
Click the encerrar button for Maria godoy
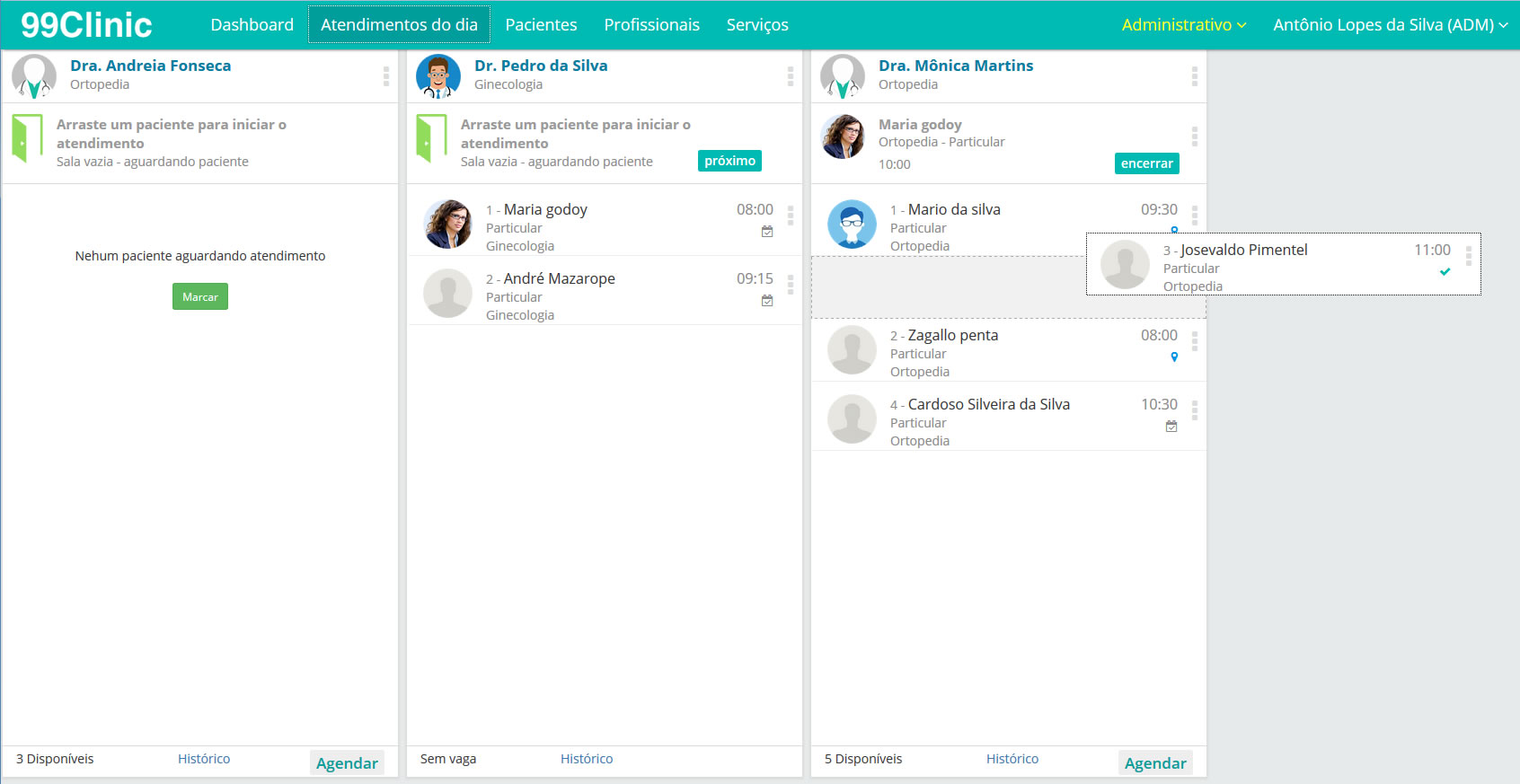coord(1146,163)
